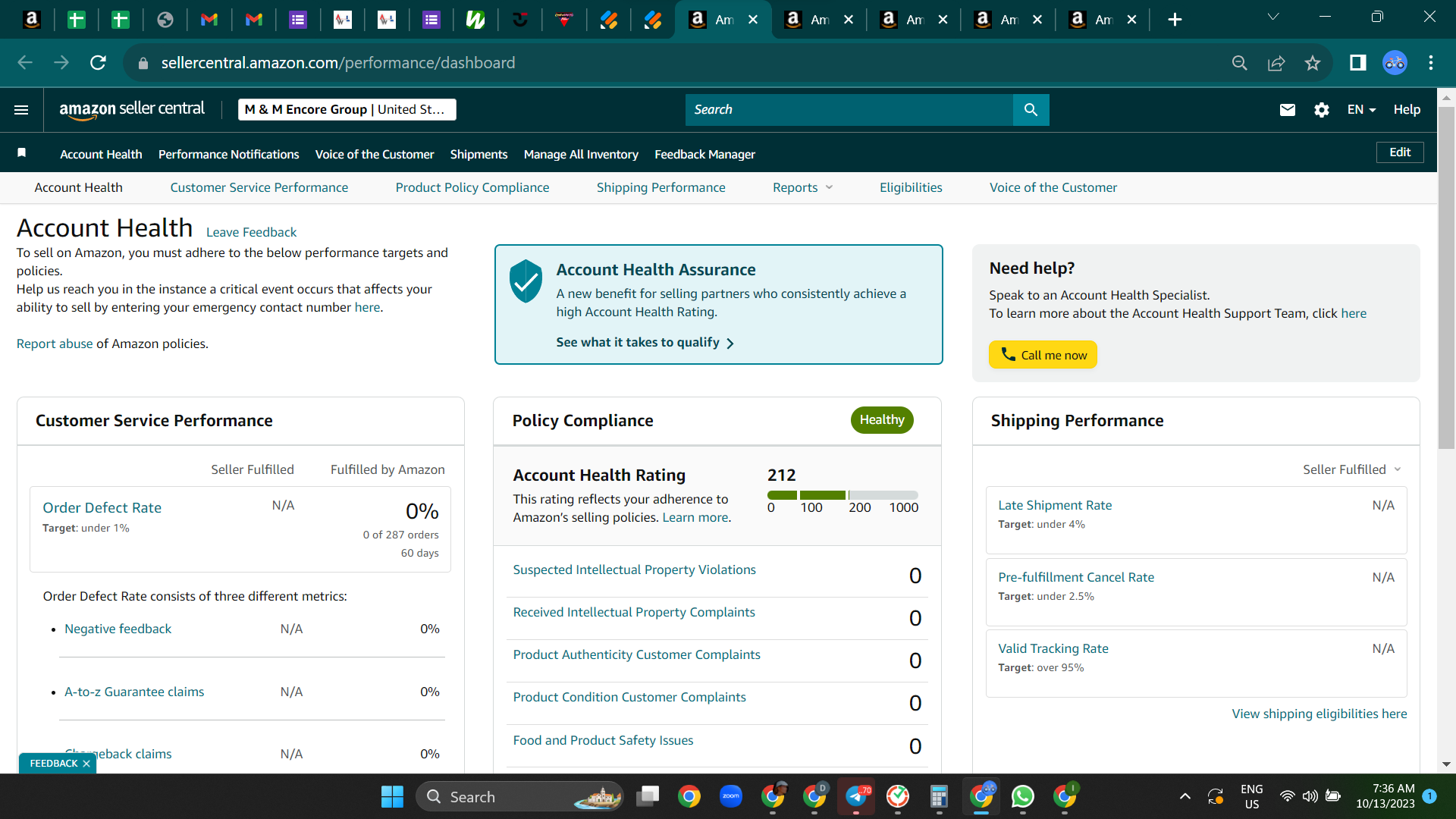Click the Account Health Assurance shield icon

tap(526, 281)
